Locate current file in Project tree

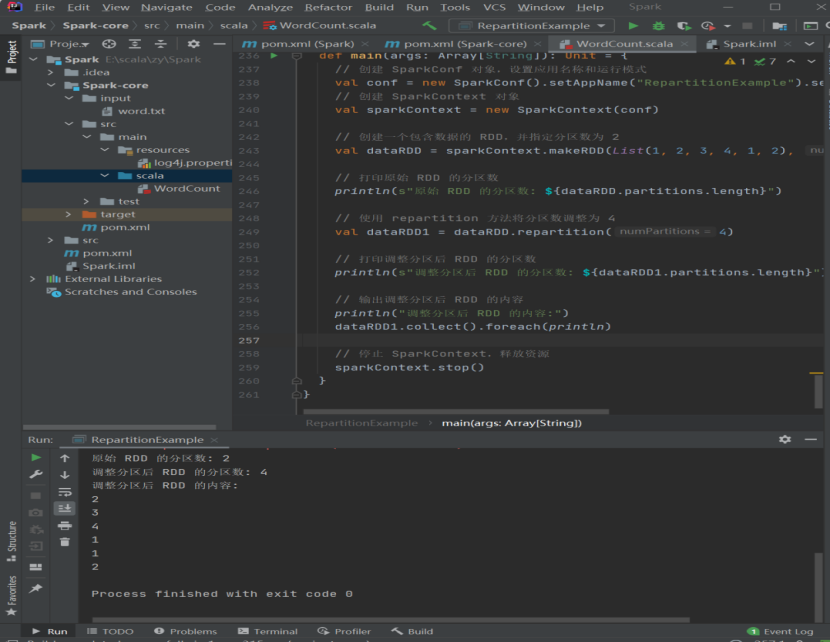click(109, 44)
